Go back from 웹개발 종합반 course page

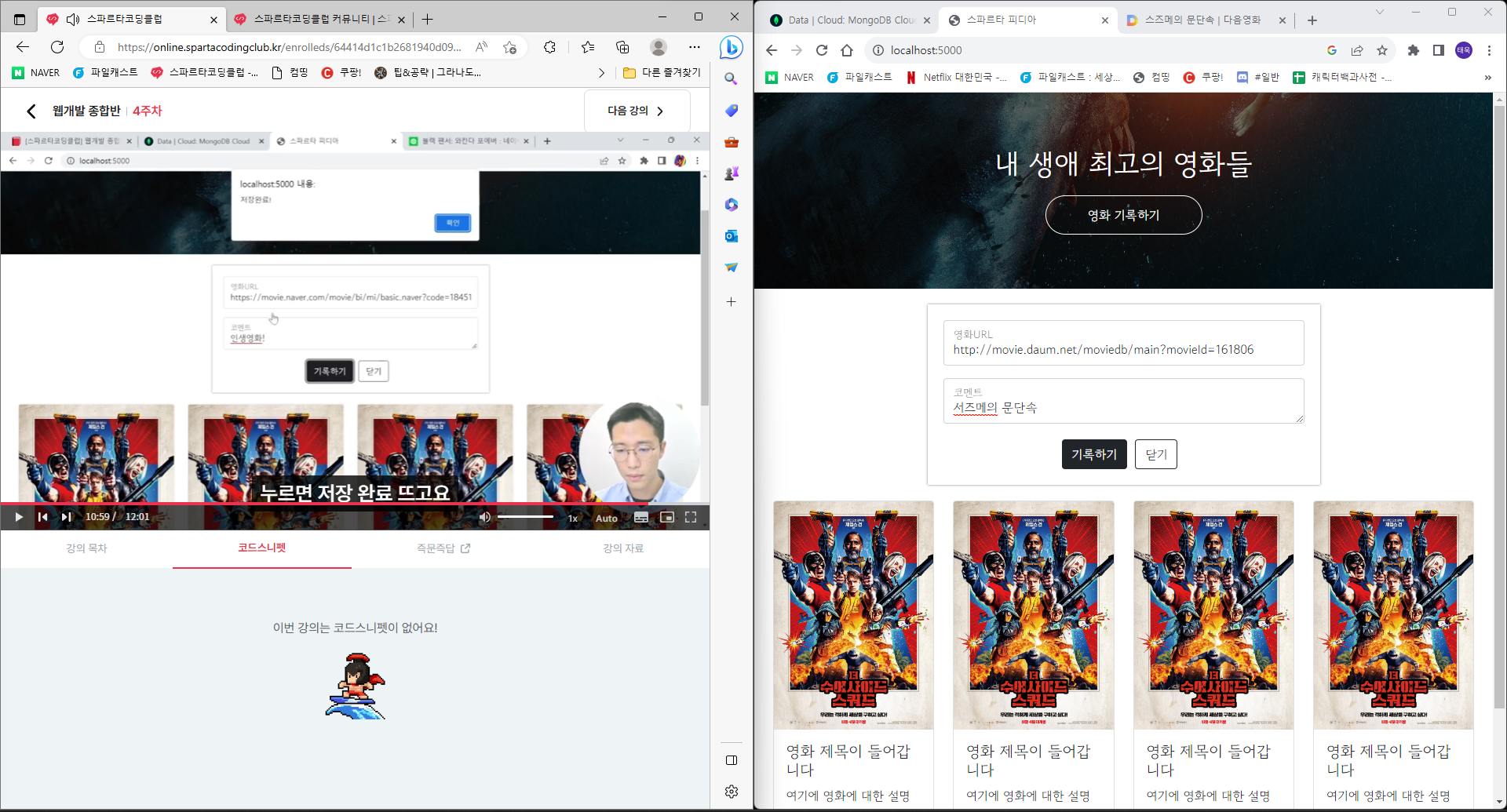coord(31,111)
